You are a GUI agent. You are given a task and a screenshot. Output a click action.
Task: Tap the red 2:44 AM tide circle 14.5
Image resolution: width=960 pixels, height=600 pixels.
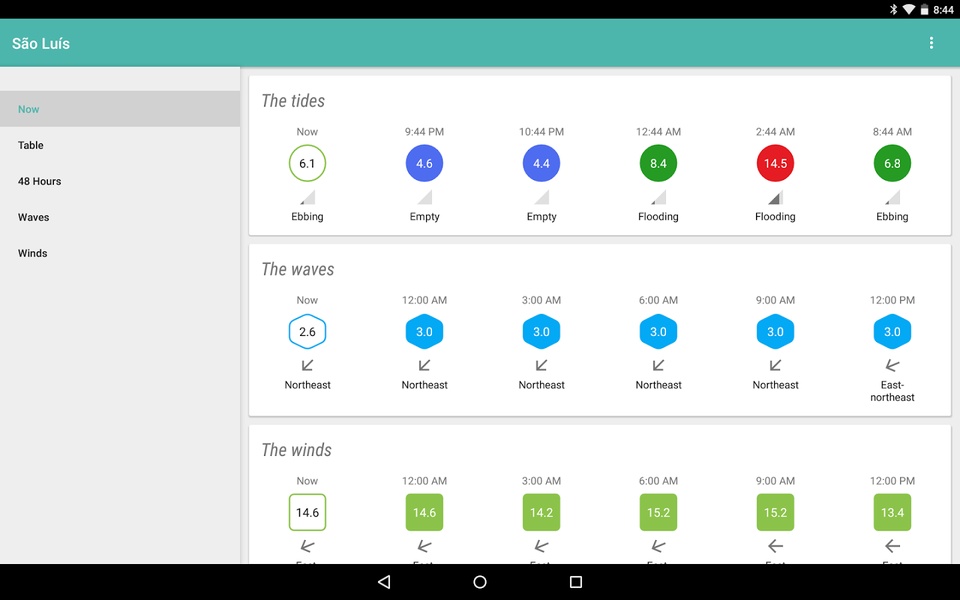point(775,163)
